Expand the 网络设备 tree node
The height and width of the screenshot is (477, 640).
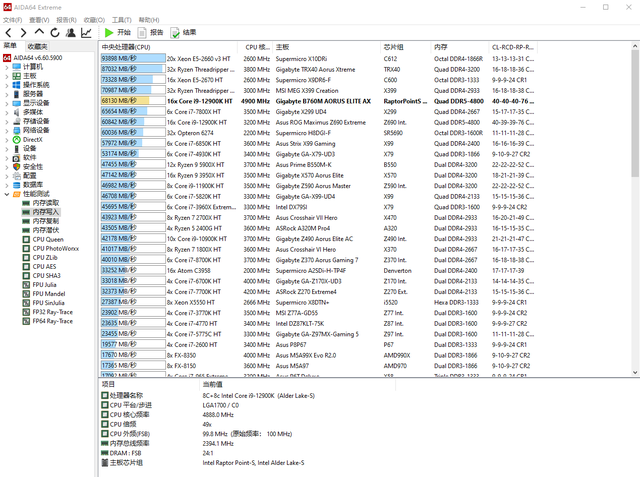click(6, 131)
